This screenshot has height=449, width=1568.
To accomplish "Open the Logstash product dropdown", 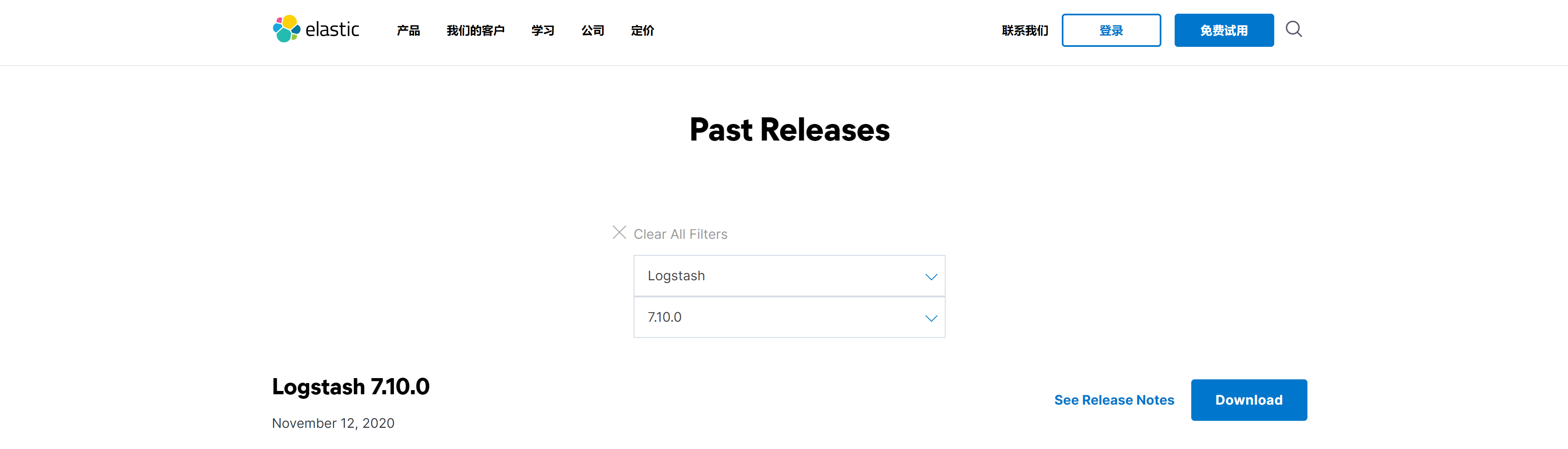I will [789, 276].
